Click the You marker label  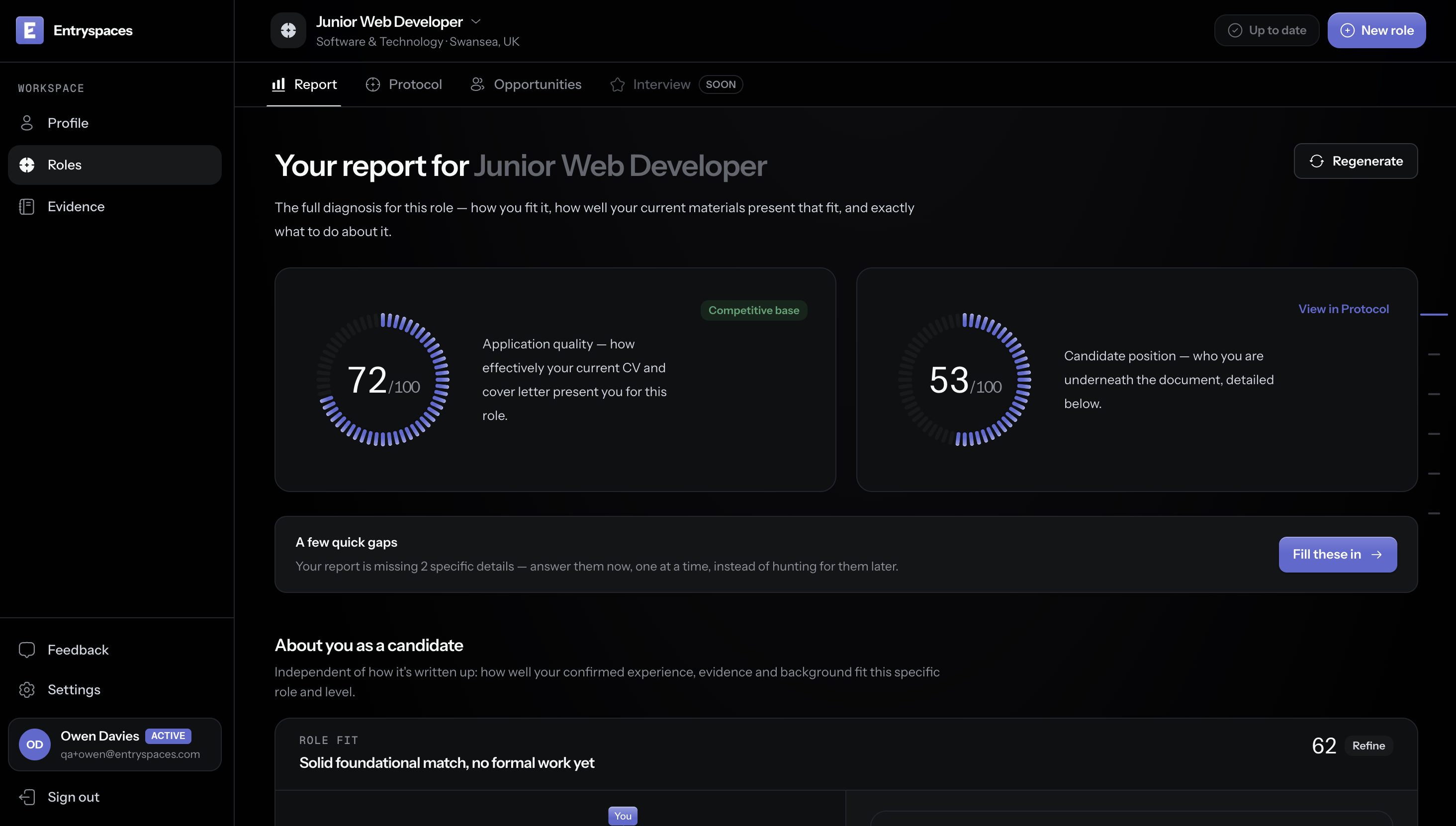coord(623,816)
